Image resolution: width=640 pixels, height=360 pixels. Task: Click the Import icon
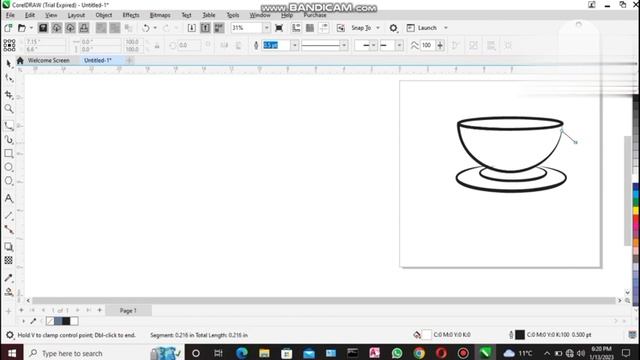(x=191, y=28)
